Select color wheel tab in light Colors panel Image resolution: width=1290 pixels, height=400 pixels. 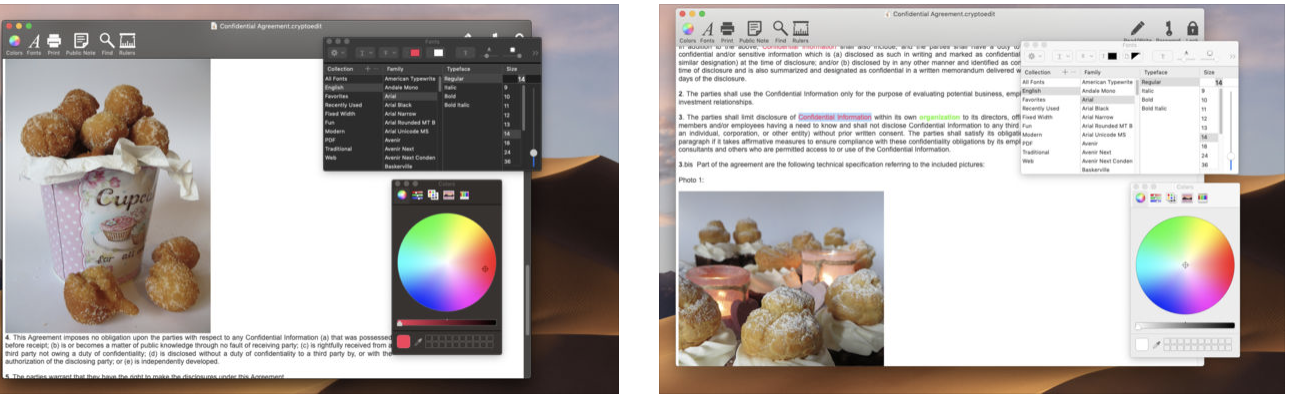[1140, 197]
